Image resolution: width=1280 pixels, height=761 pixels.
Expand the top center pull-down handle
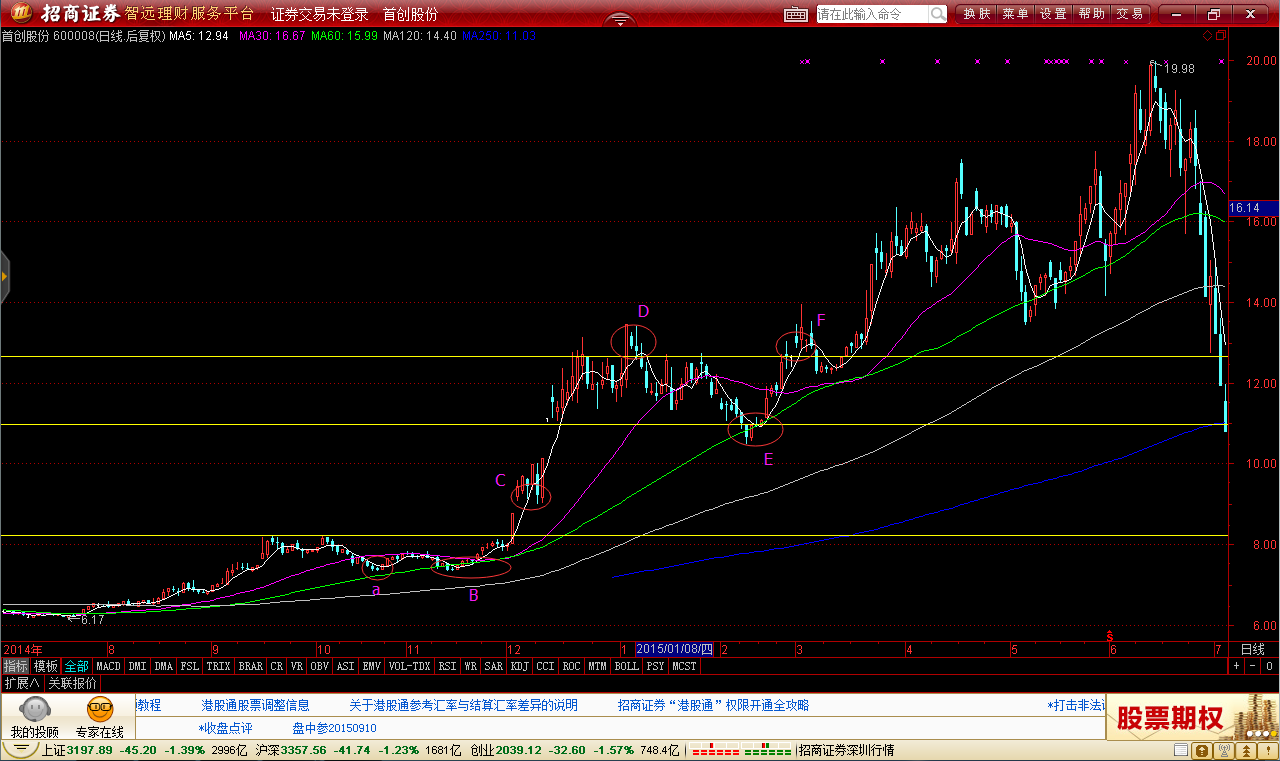tap(619, 17)
